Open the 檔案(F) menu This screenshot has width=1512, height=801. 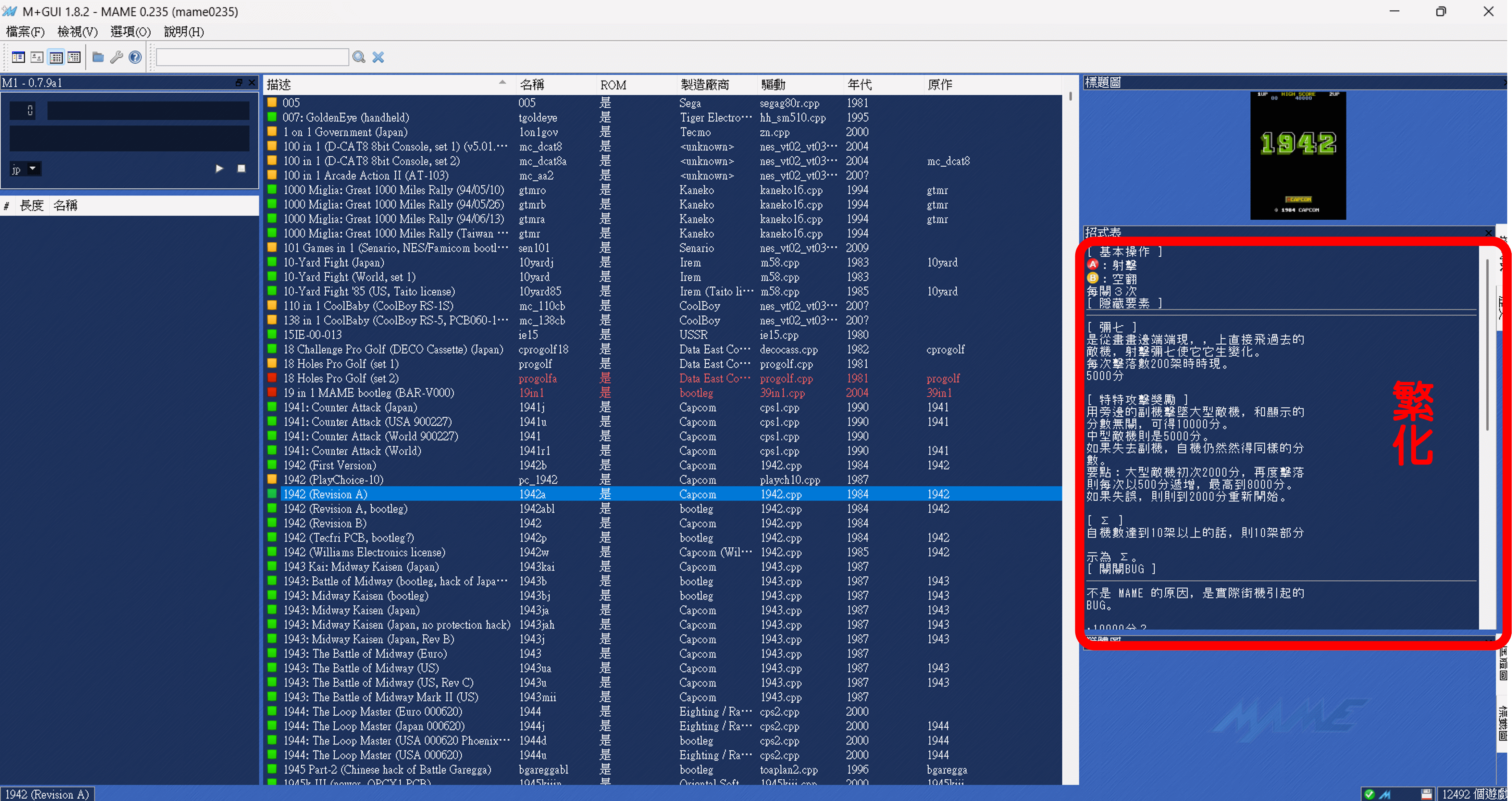[25, 32]
